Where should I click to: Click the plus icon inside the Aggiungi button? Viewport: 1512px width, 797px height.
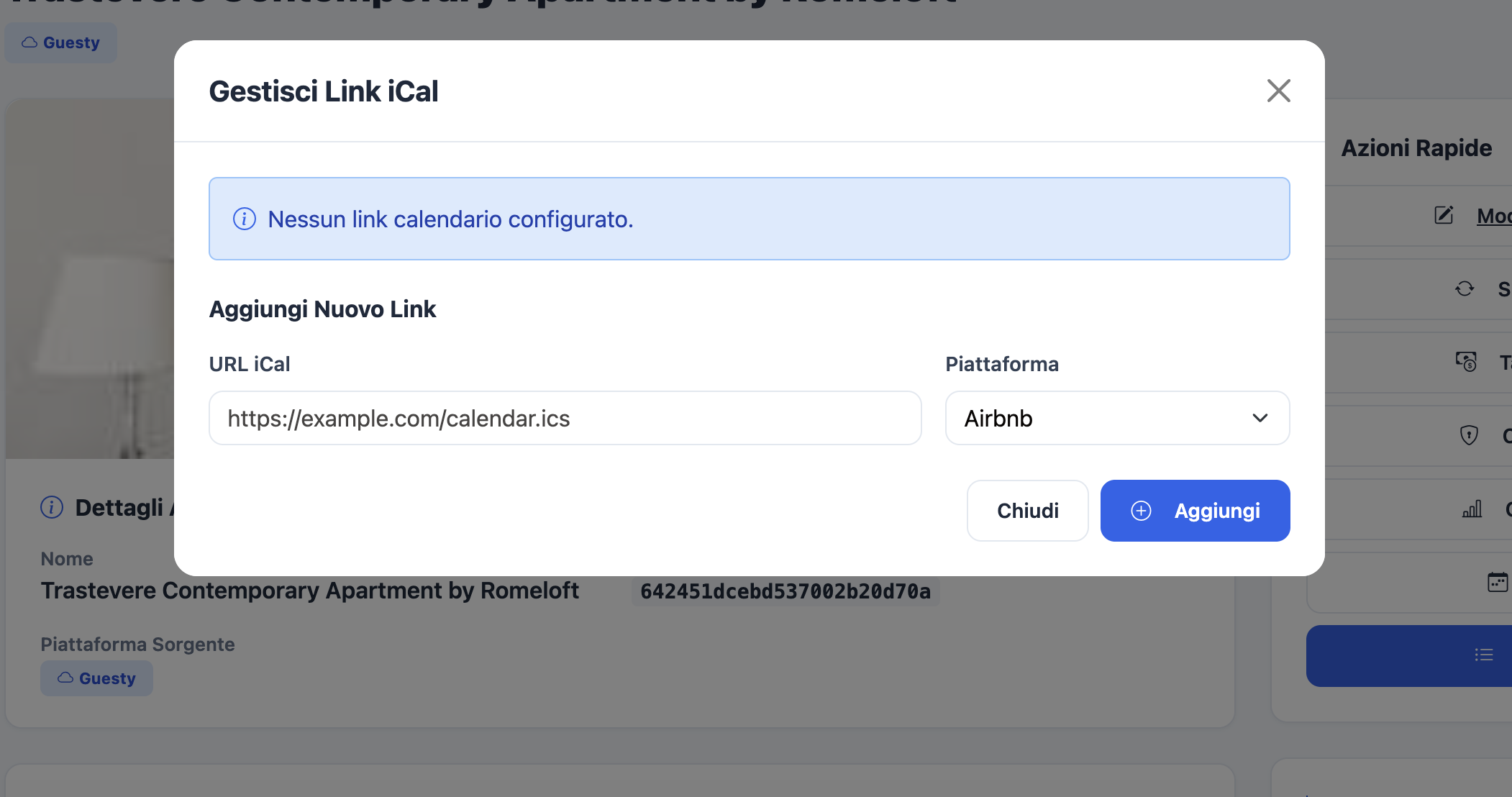pos(1141,511)
